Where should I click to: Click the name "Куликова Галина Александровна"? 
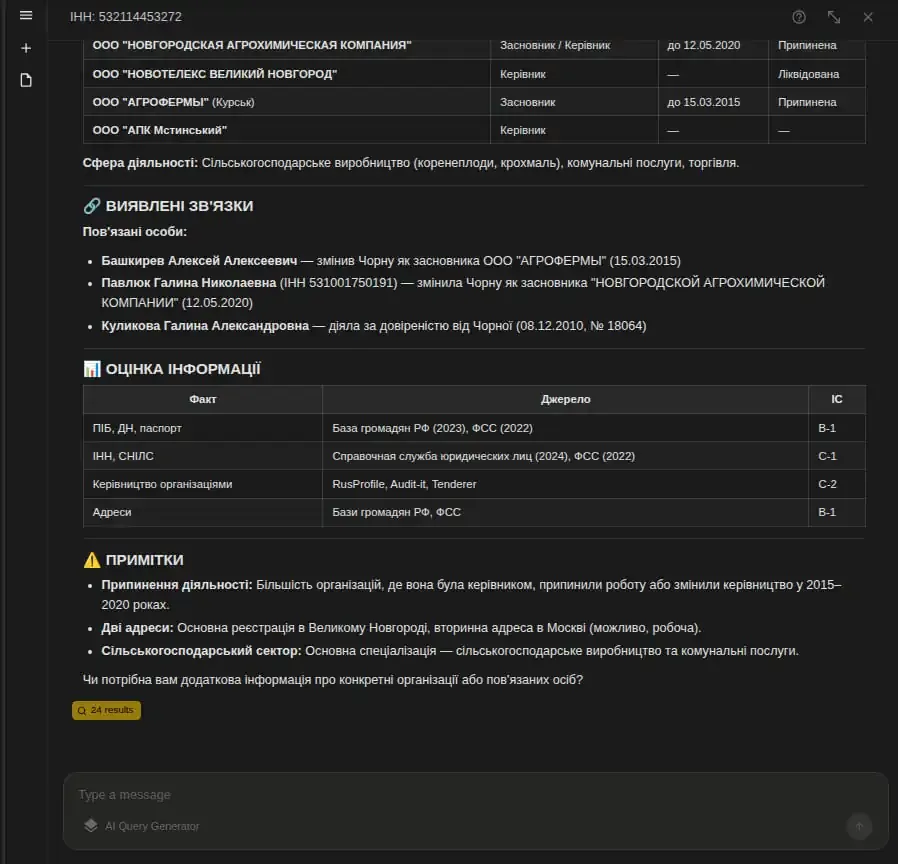click(205, 325)
